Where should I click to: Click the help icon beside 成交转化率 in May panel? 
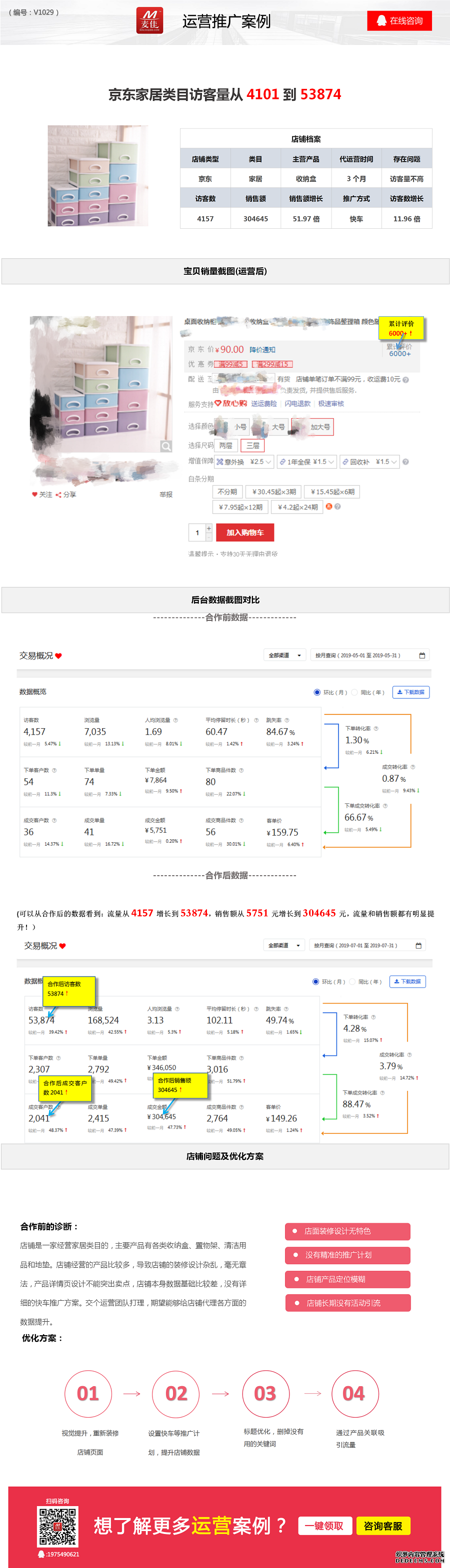coord(413,767)
